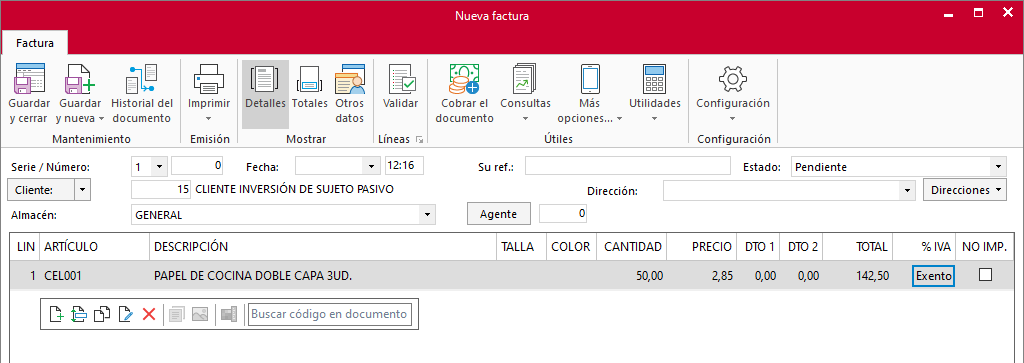This screenshot has height=363, width=1024.
Task: Add new line icon in line toolbar
Action: (57, 314)
